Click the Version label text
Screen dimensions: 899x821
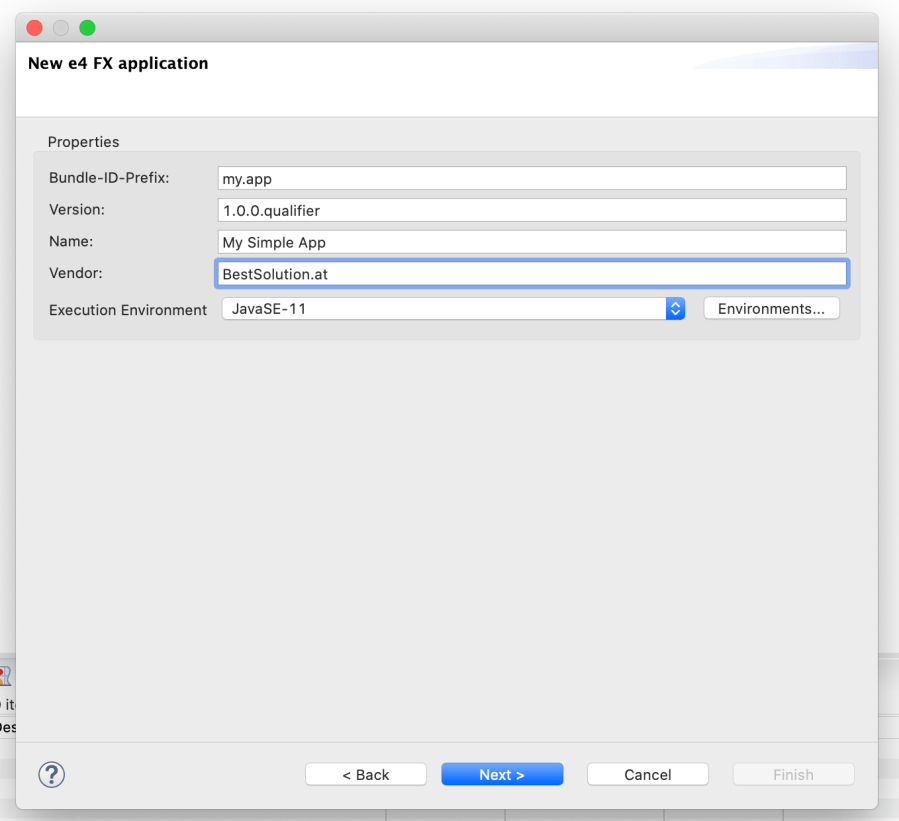[77, 209]
